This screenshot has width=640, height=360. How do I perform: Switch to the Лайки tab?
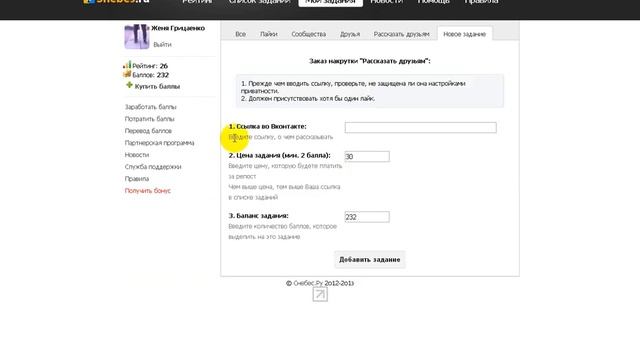pyautogui.click(x=269, y=34)
